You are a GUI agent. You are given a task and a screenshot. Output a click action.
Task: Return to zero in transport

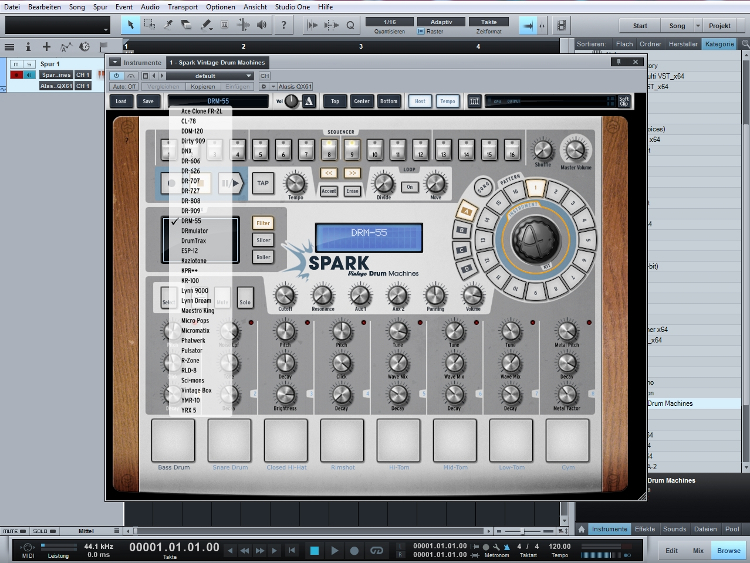292,551
